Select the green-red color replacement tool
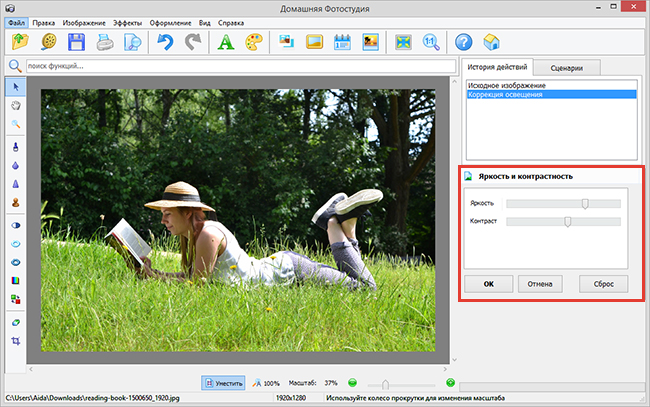Viewport: 650px width, 407px height. coord(16,299)
